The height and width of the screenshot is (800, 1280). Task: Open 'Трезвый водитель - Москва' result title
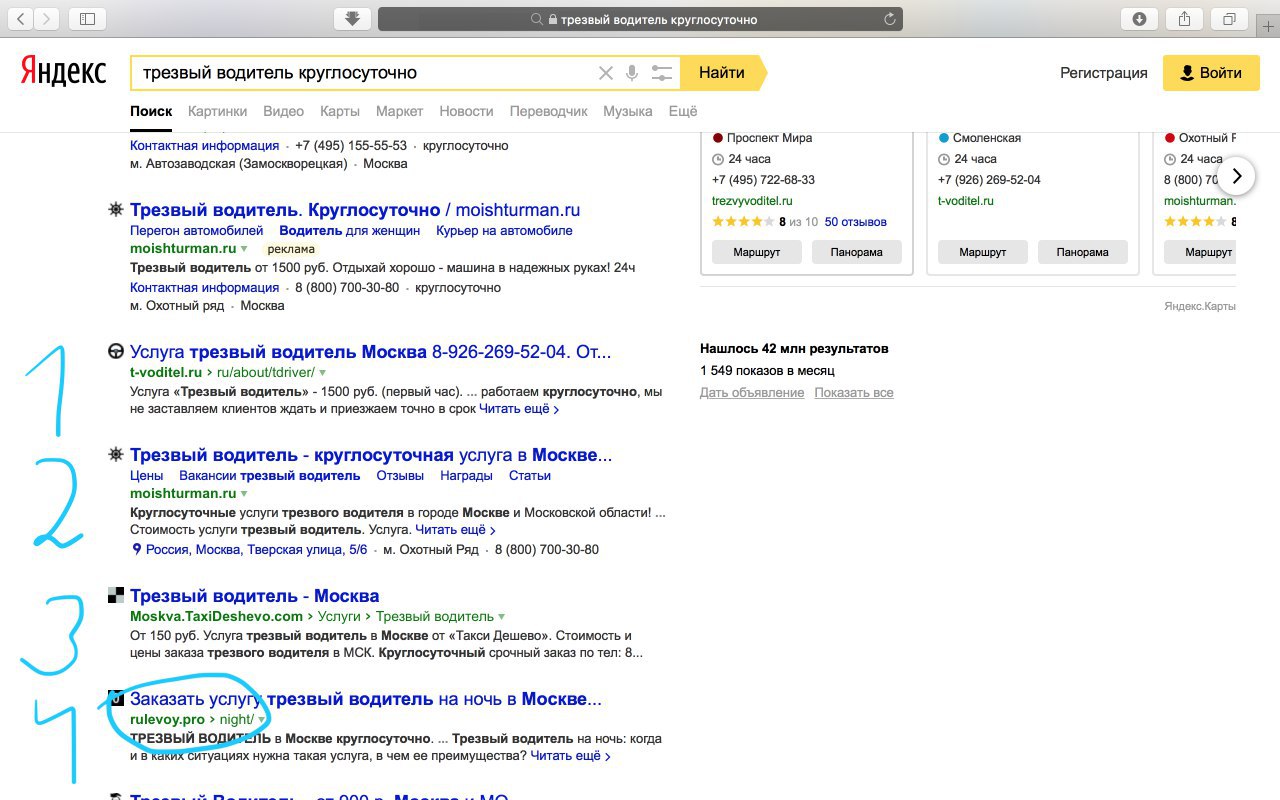[254, 596]
